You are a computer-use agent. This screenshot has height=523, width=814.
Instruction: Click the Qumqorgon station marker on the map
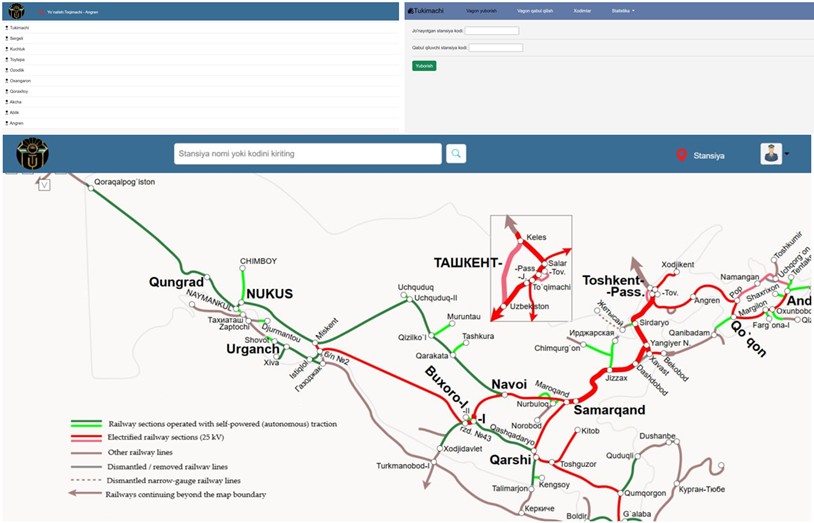620,492
